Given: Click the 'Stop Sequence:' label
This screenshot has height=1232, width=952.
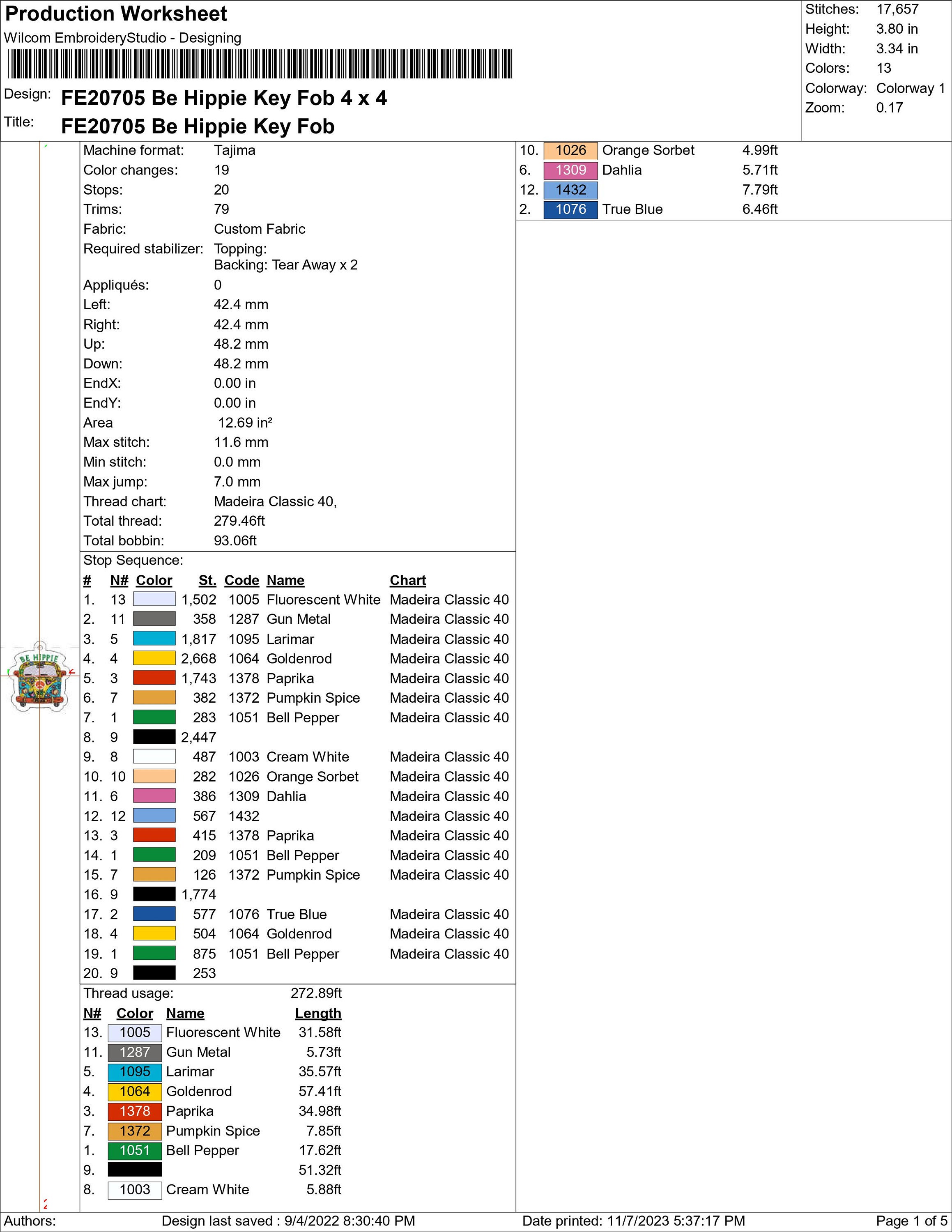Looking at the screenshot, I should 133,561.
